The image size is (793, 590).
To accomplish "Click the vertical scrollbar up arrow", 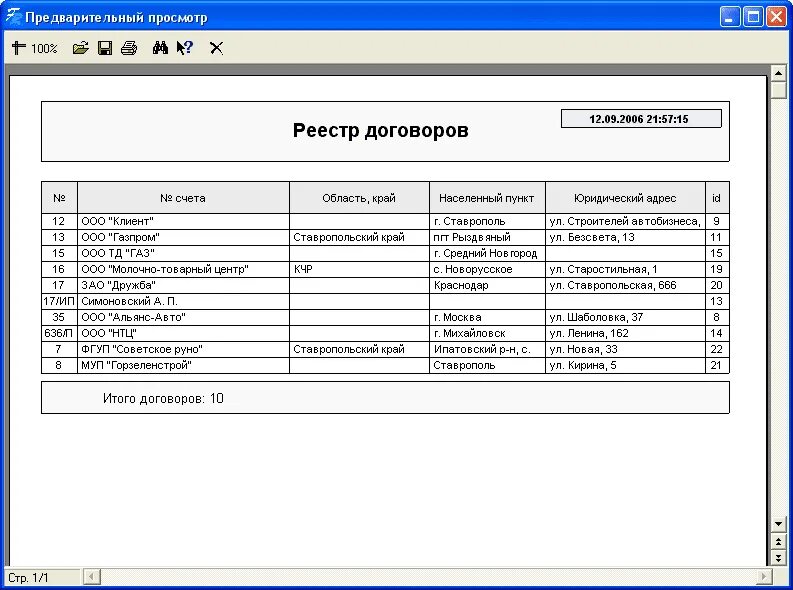I will tap(778, 74).
